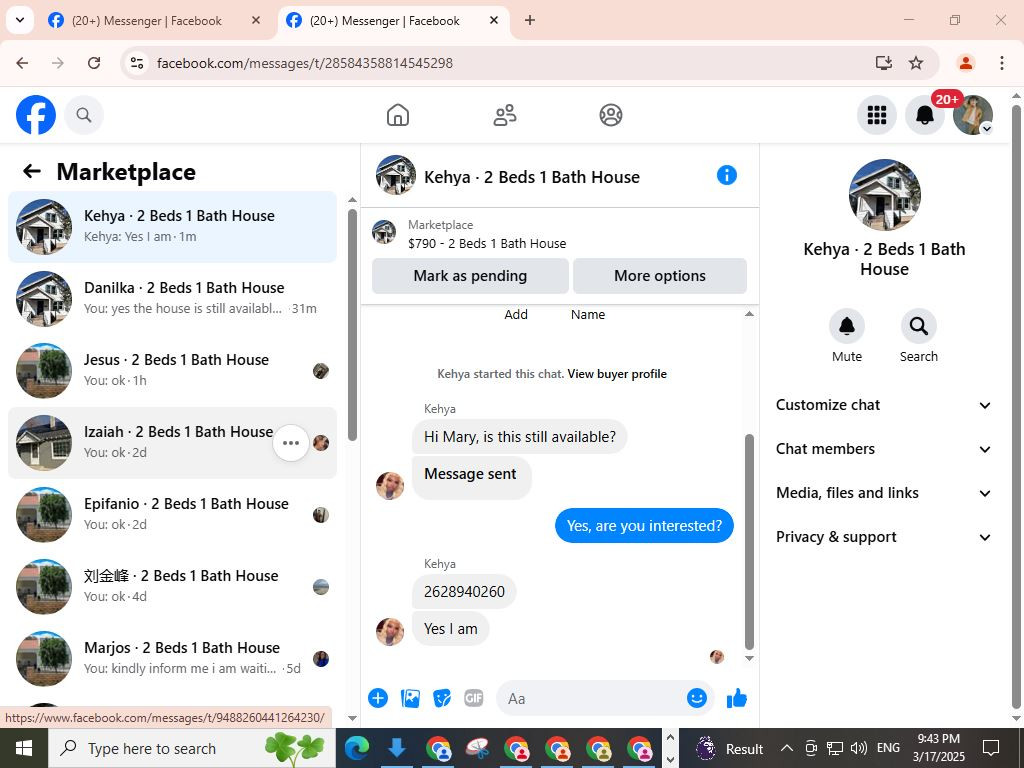
Task: Click the Aa message input field
Action: (x=591, y=698)
